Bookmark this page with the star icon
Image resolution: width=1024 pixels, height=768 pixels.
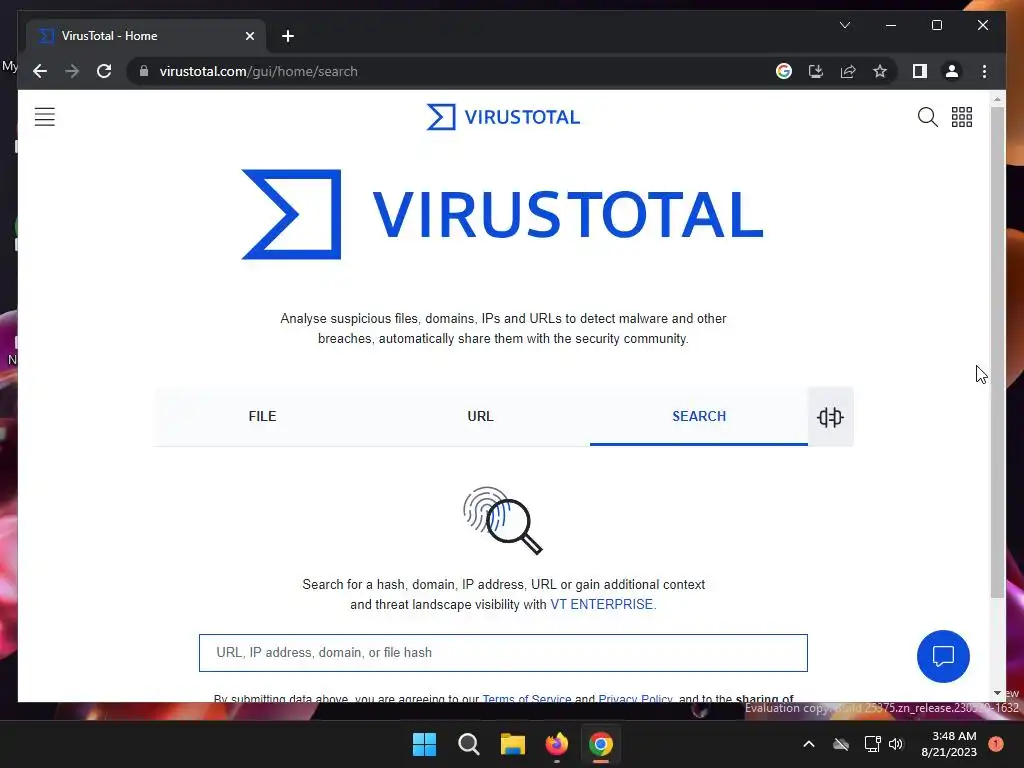click(880, 71)
